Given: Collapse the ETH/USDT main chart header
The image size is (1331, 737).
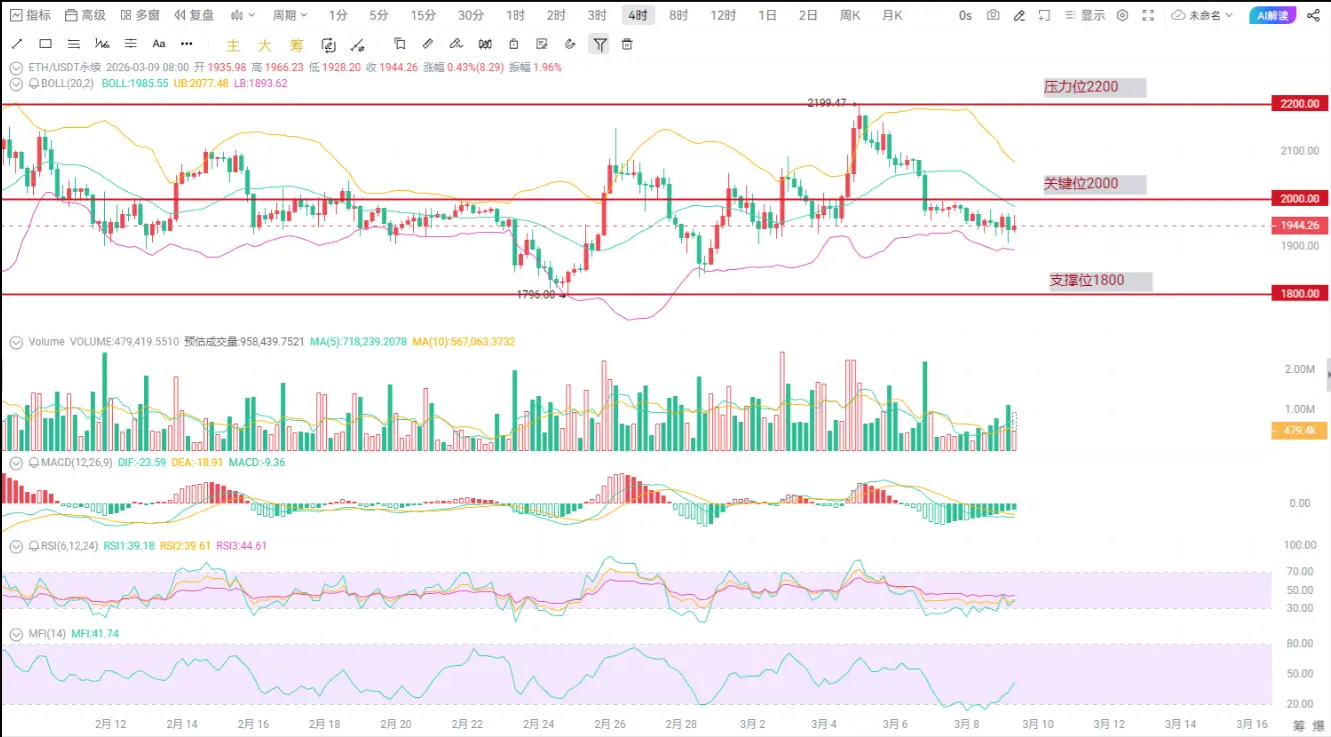Looking at the screenshot, I should click(x=15, y=68).
